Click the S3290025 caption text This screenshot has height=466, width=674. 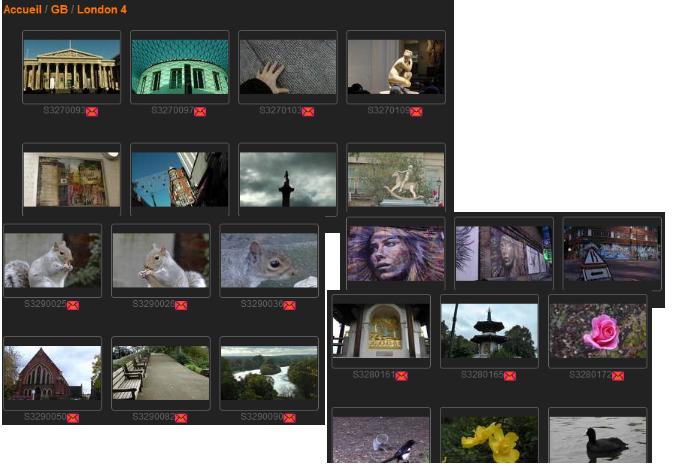[46, 304]
